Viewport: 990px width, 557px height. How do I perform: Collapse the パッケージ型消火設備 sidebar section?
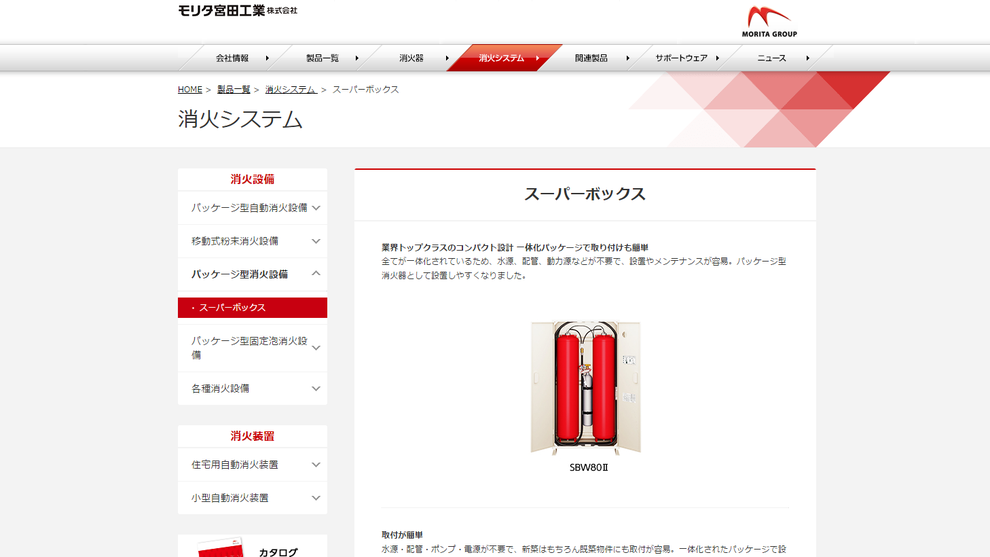coord(253,274)
